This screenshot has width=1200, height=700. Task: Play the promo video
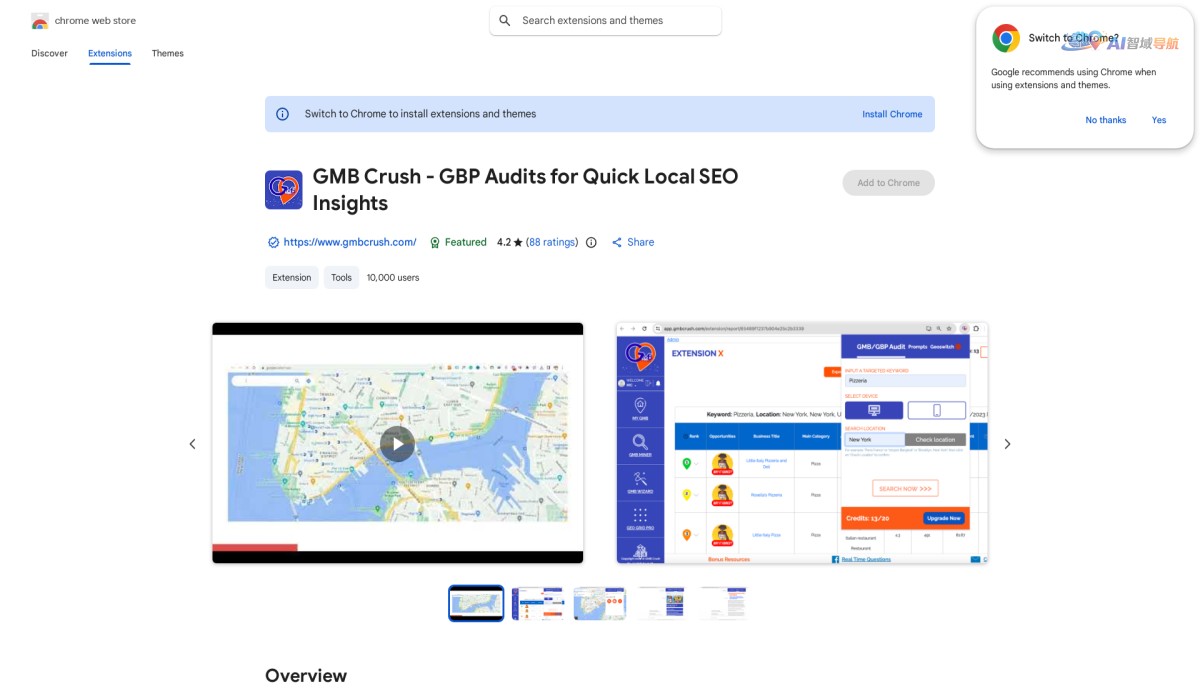[397, 443]
